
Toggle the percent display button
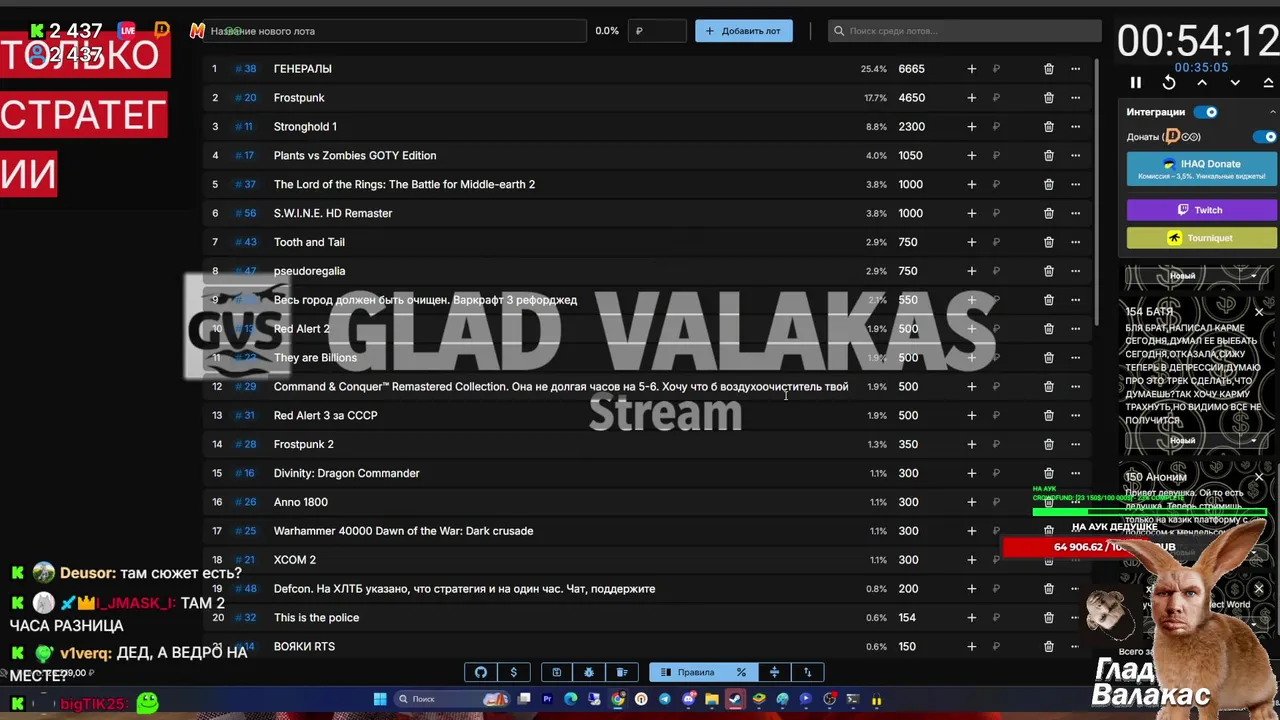pos(741,673)
